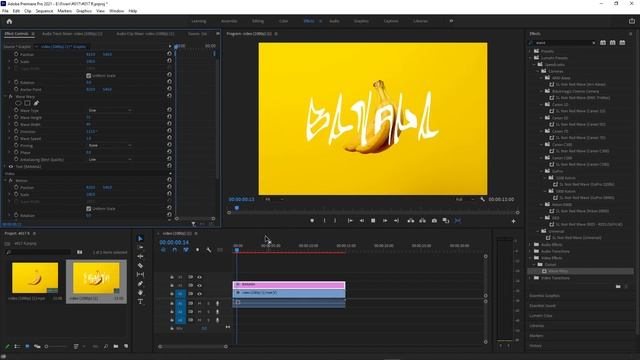Reset the Anchor Point parameter
This screenshot has height=360, width=640.
[x=169, y=89]
